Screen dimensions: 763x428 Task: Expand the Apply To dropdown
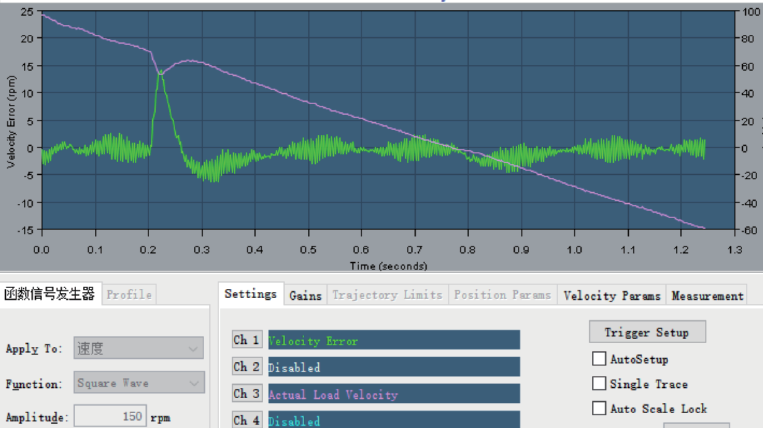pyautogui.click(x=138, y=349)
